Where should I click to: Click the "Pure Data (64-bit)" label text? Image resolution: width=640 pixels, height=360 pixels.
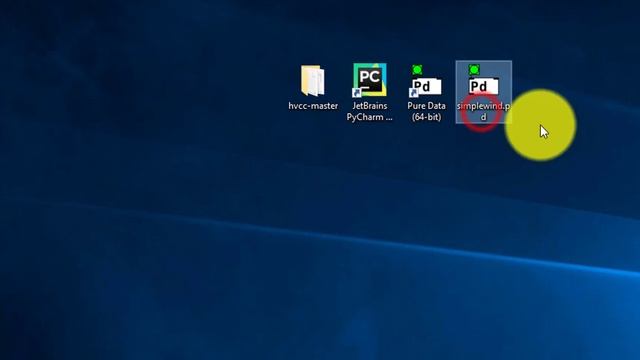point(426,111)
